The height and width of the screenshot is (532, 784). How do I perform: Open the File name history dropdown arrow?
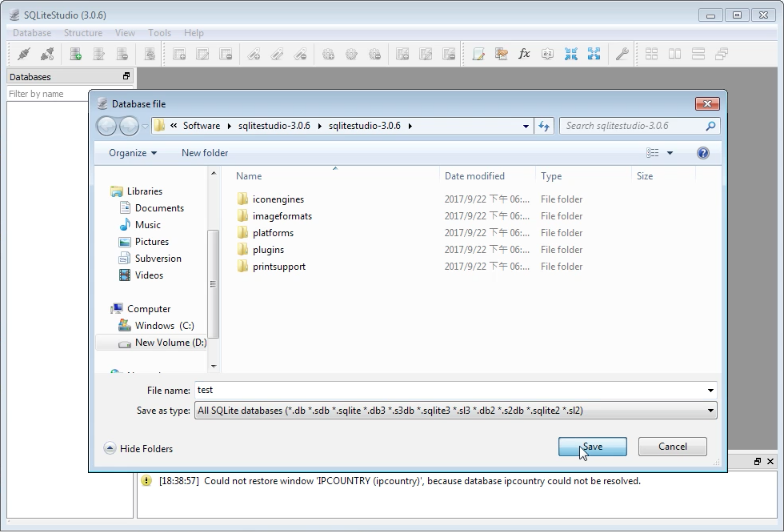(x=710, y=390)
